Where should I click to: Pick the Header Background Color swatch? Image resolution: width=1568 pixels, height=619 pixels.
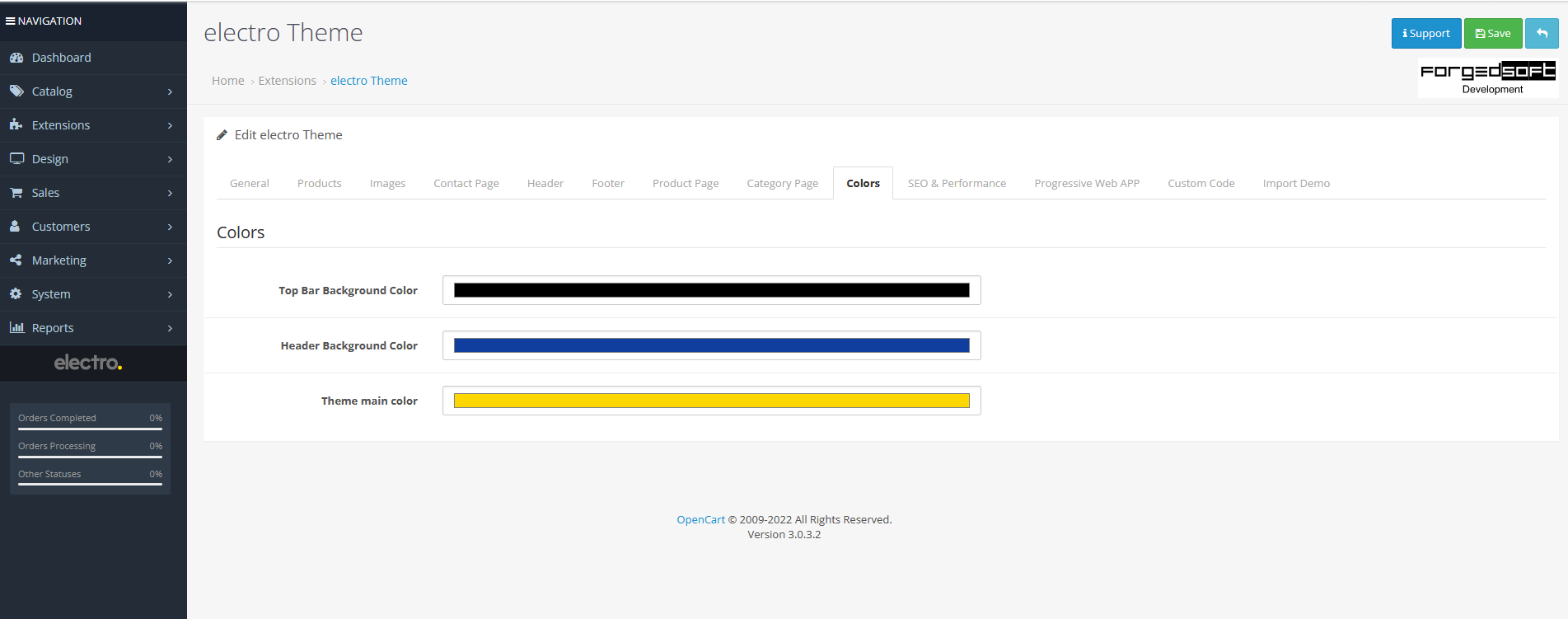tap(712, 345)
